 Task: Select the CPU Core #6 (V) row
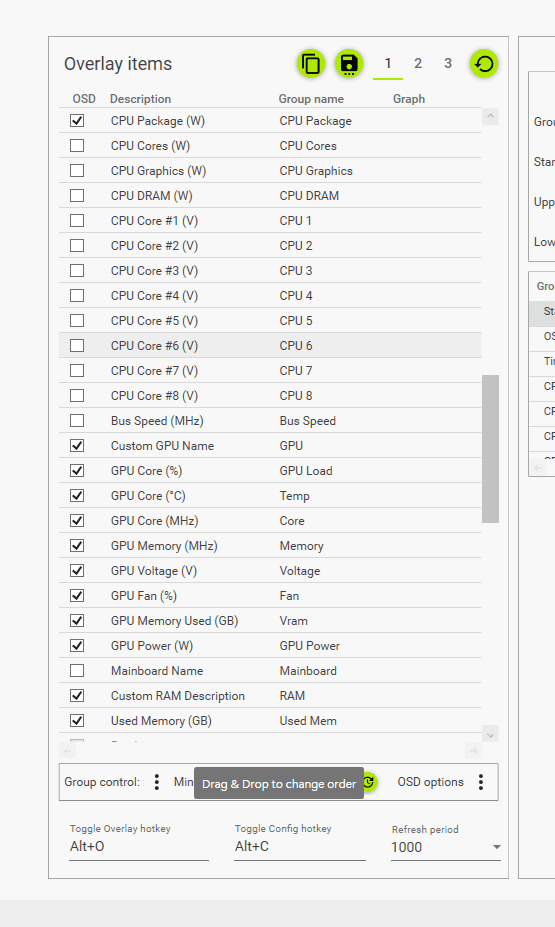click(270, 345)
